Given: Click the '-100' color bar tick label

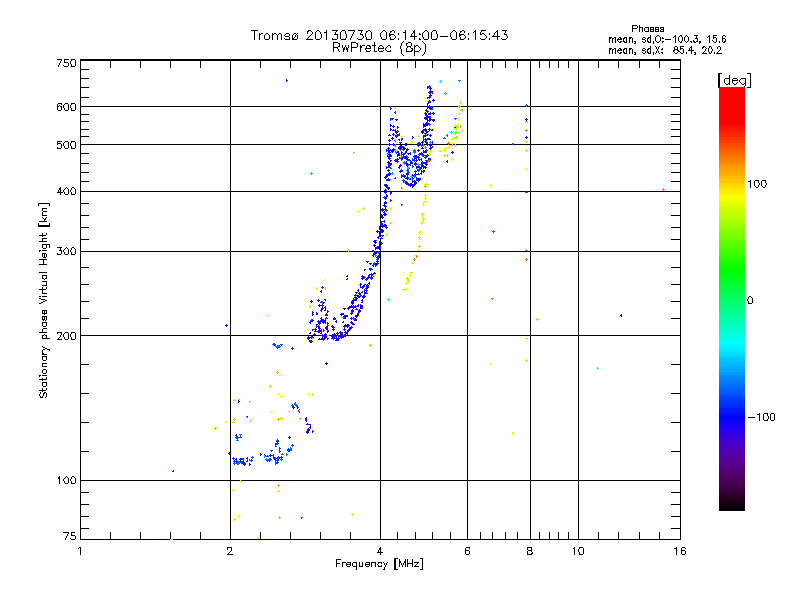Looking at the screenshot, I should tap(761, 417).
